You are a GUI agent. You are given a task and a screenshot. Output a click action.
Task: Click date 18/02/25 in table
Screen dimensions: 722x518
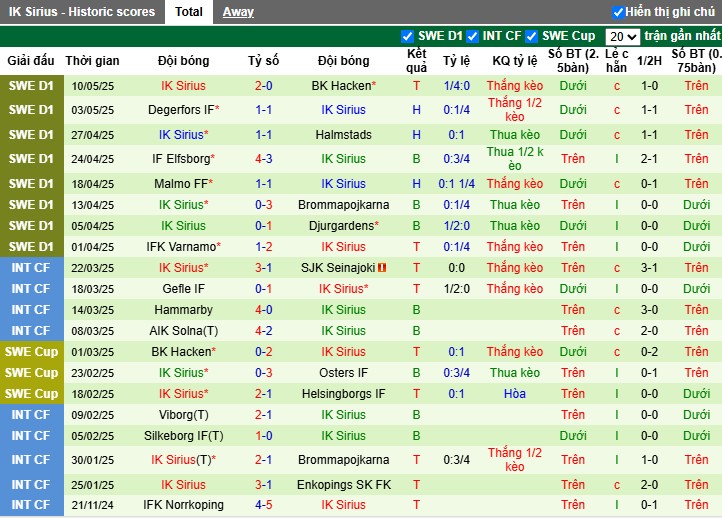point(93,394)
